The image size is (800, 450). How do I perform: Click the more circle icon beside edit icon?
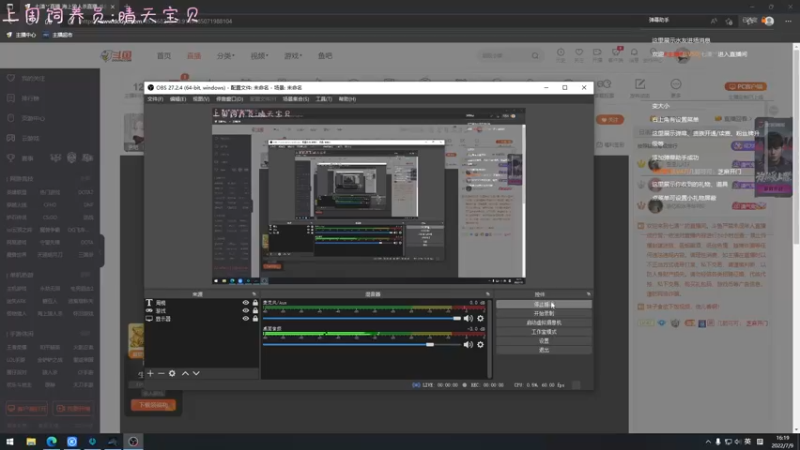point(676,84)
